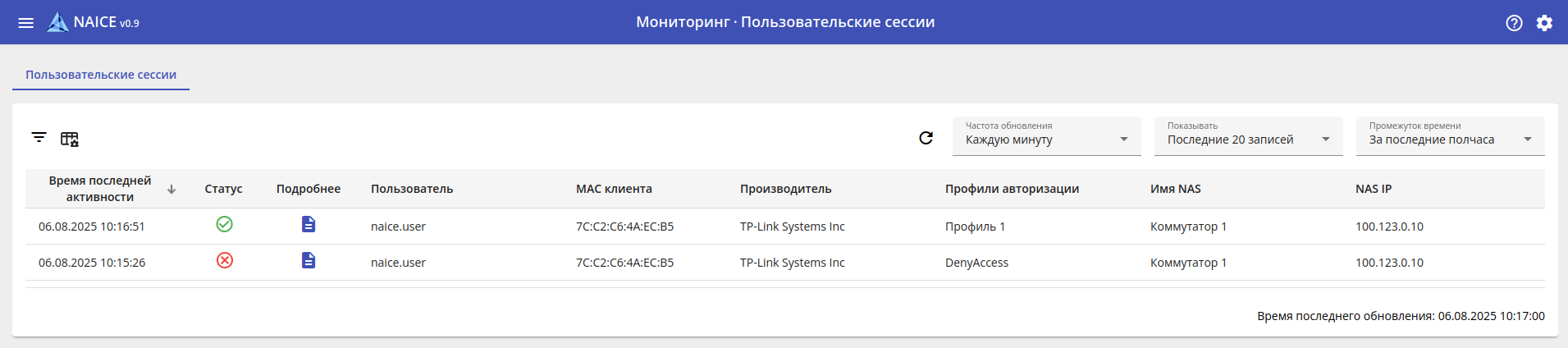Viewport: 1568px width, 348px height.
Task: Click the NAICE logo icon
Action: (x=57, y=22)
